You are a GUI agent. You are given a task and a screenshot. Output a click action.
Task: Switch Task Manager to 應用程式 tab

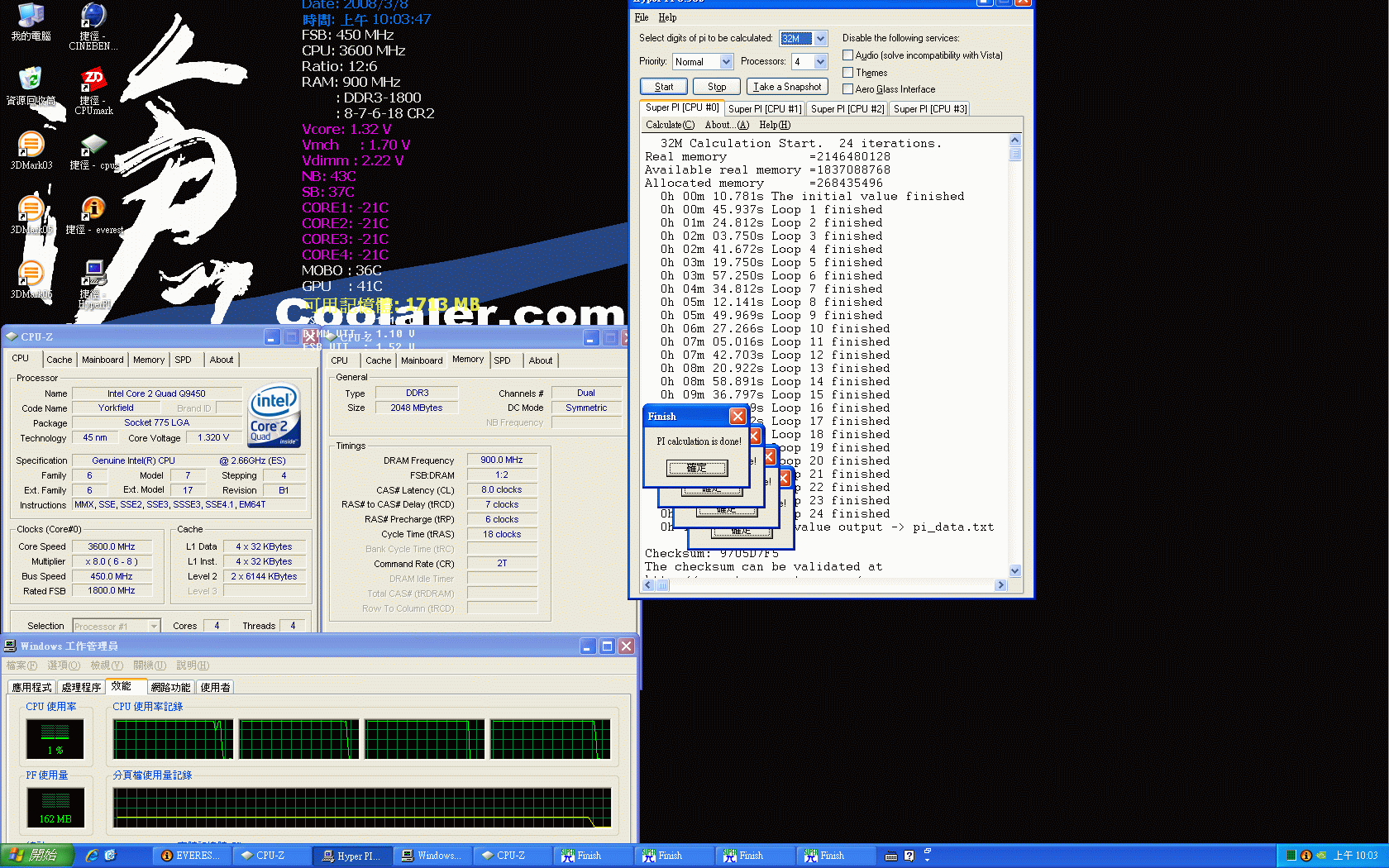[x=31, y=688]
